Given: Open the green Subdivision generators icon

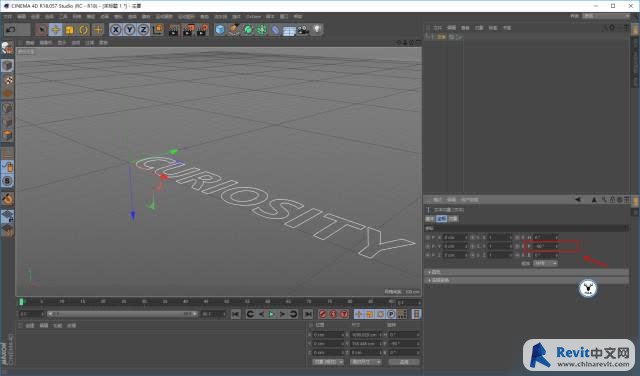Looking at the screenshot, I should [248, 29].
